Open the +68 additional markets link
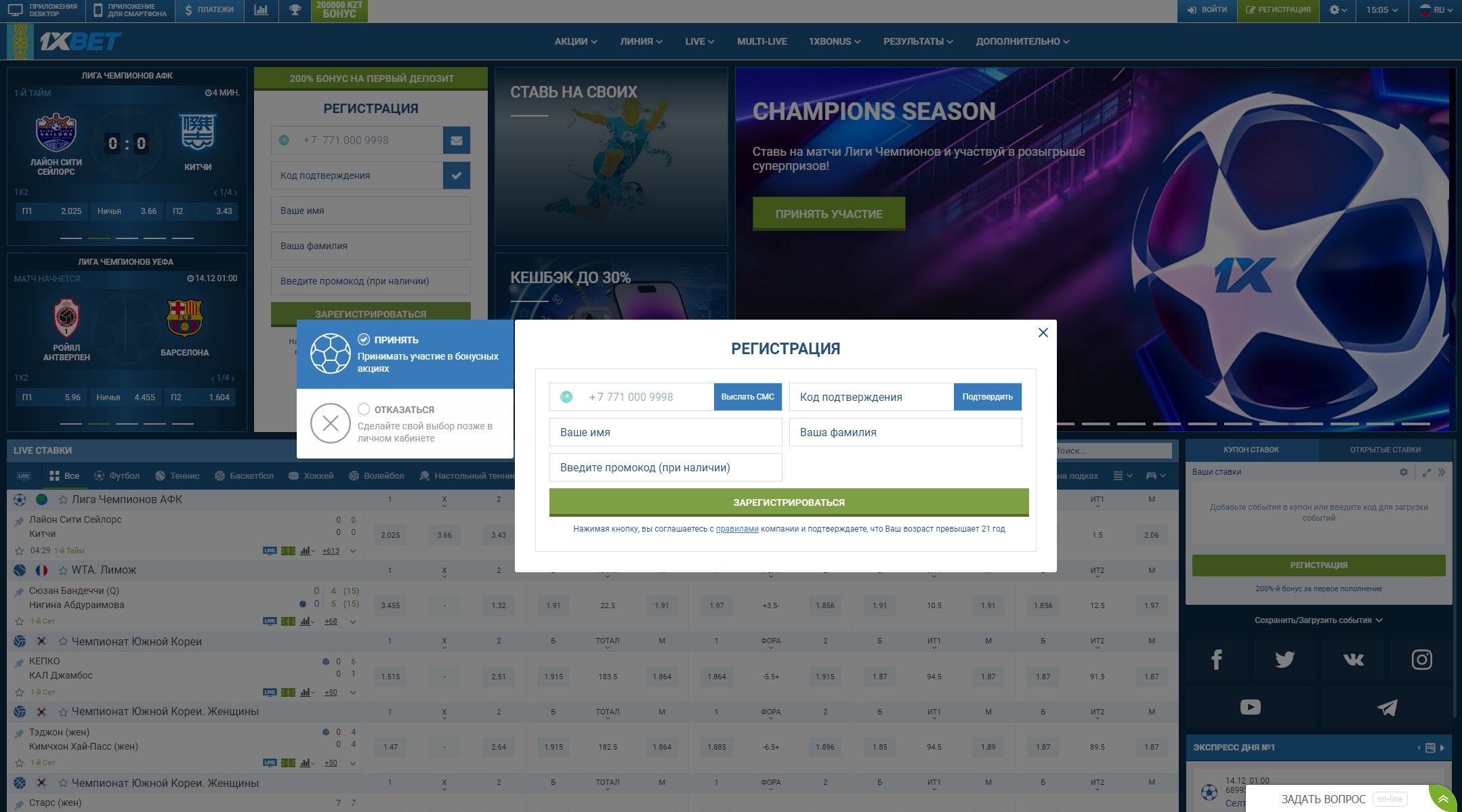 (x=331, y=621)
